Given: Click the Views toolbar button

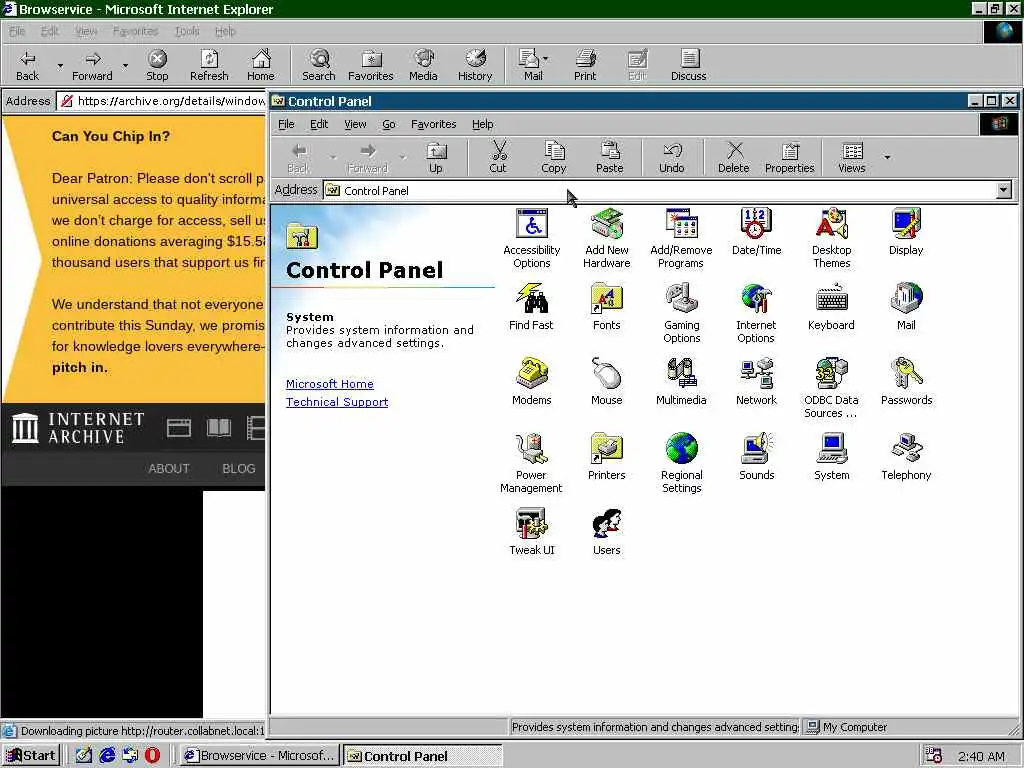Looking at the screenshot, I should point(852,158).
